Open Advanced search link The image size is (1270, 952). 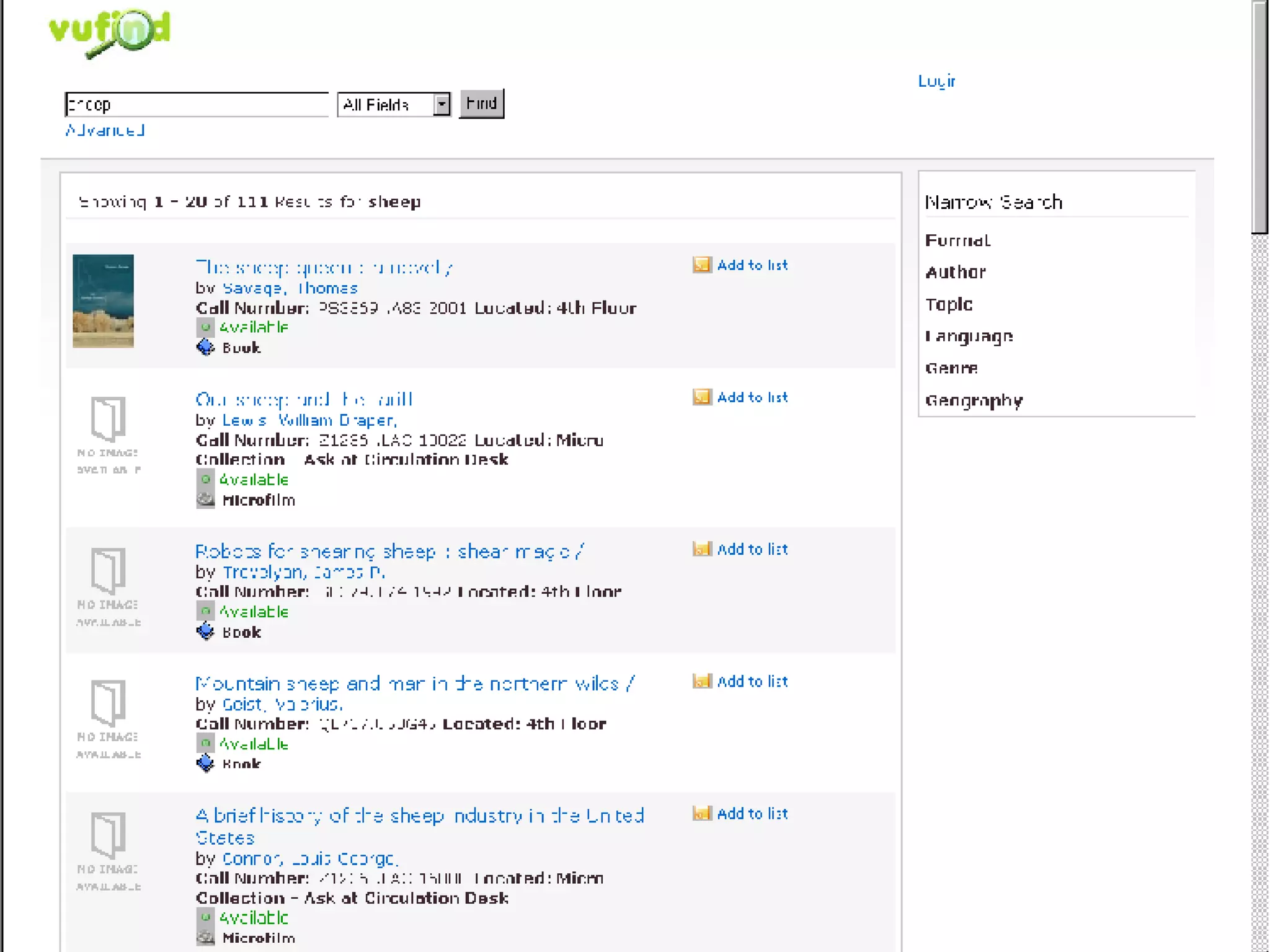pos(105,130)
